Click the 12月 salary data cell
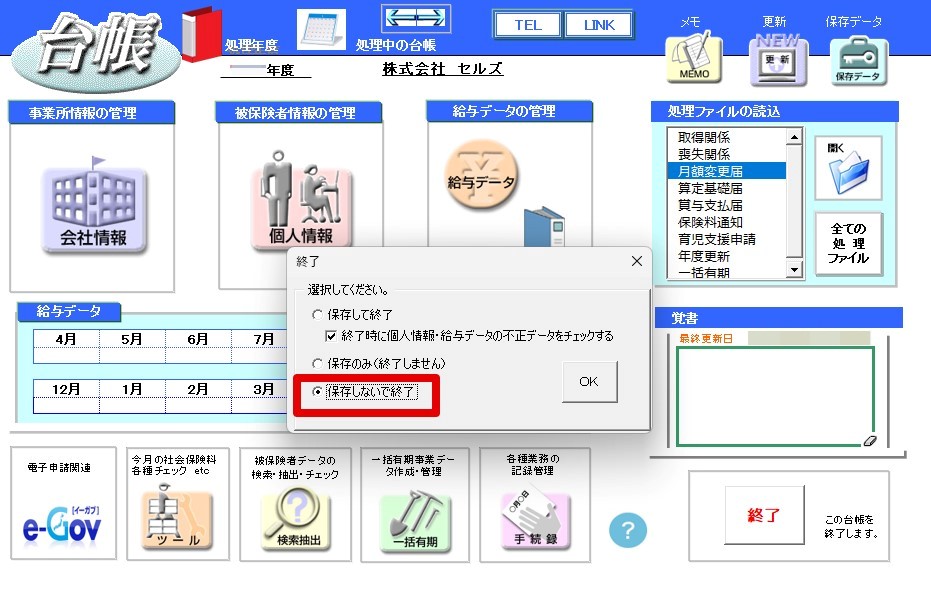The image size is (931, 590). (x=66, y=405)
